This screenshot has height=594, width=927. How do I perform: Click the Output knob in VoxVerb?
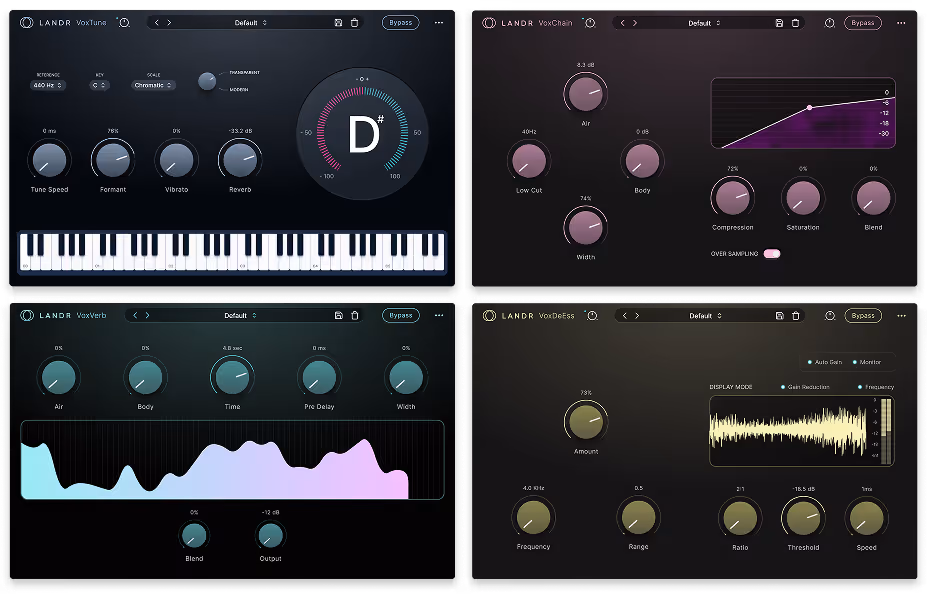[x=271, y=535]
